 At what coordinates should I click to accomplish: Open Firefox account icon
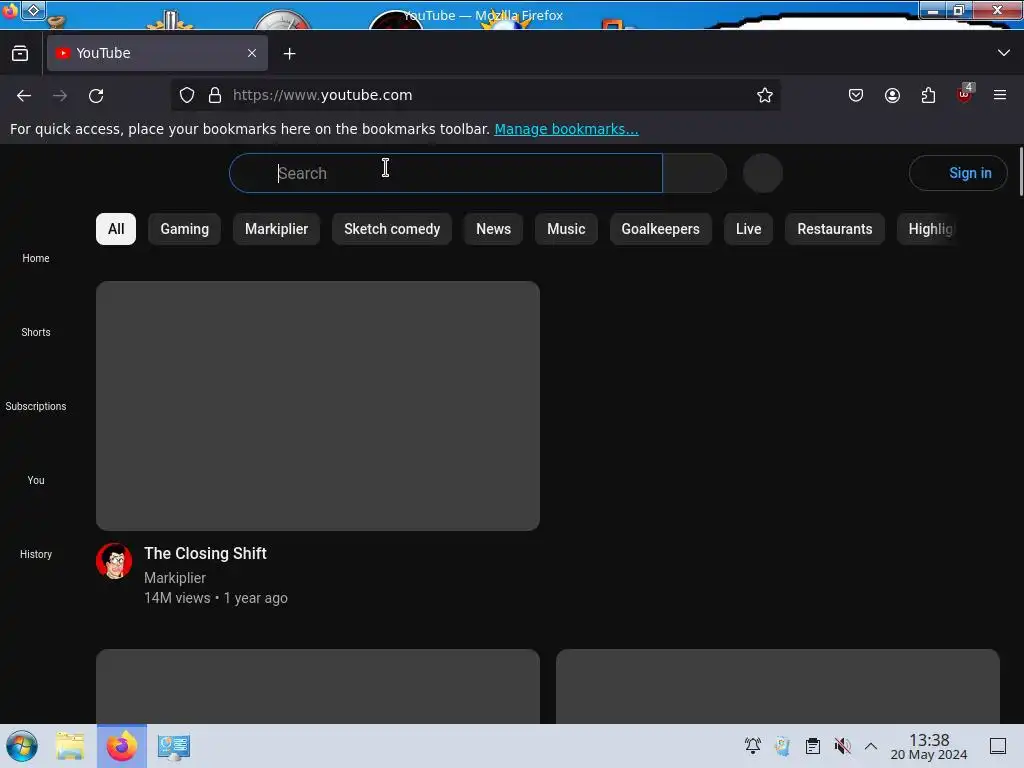[x=892, y=95]
